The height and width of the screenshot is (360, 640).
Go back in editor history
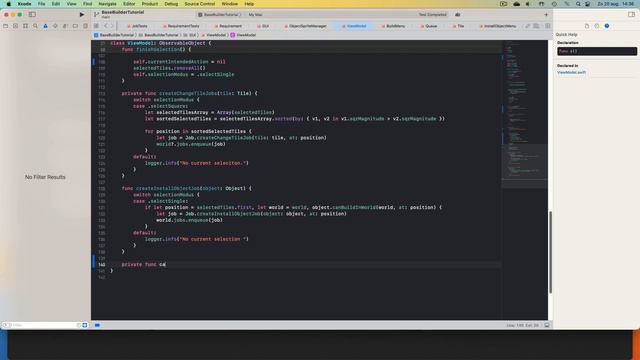click(x=106, y=26)
